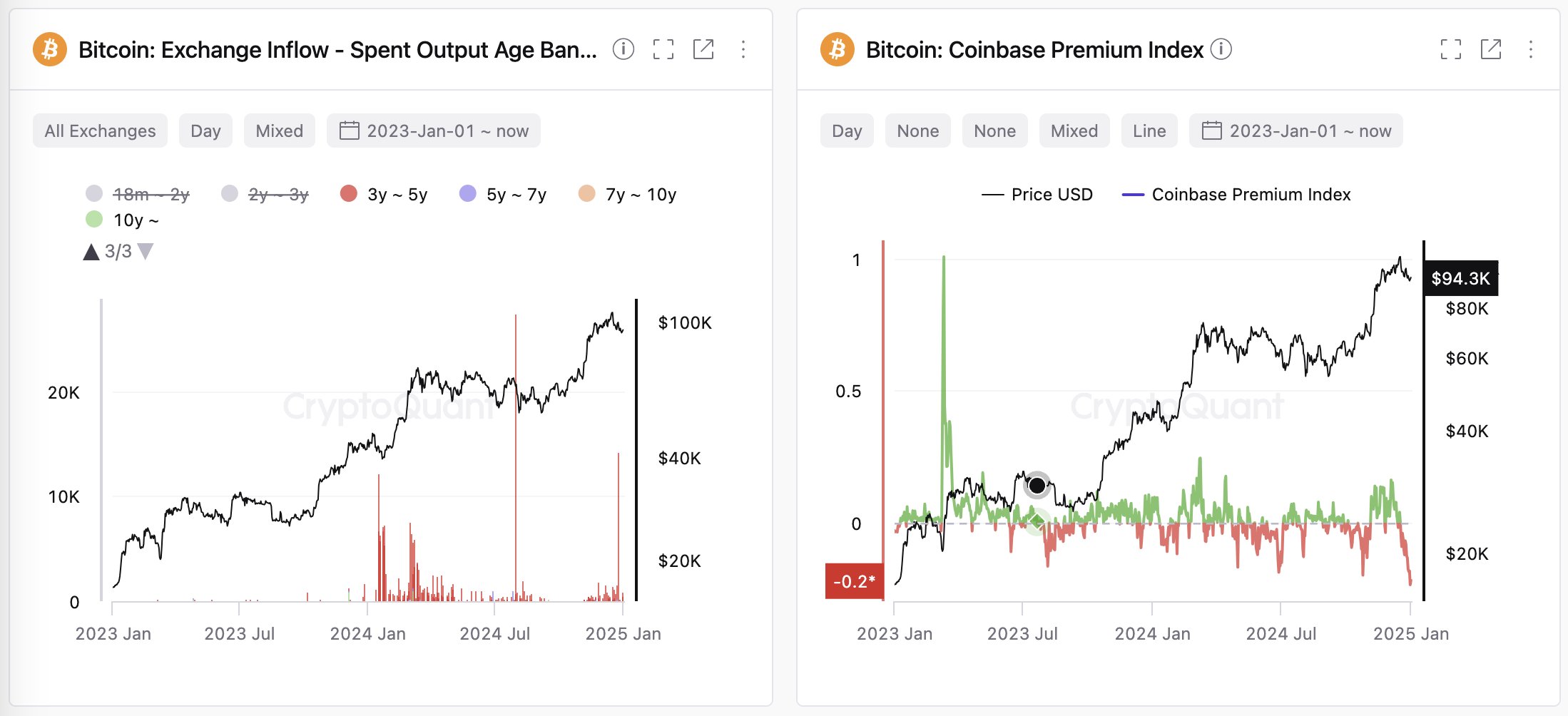Open the All Exchanges dropdown

(x=100, y=131)
